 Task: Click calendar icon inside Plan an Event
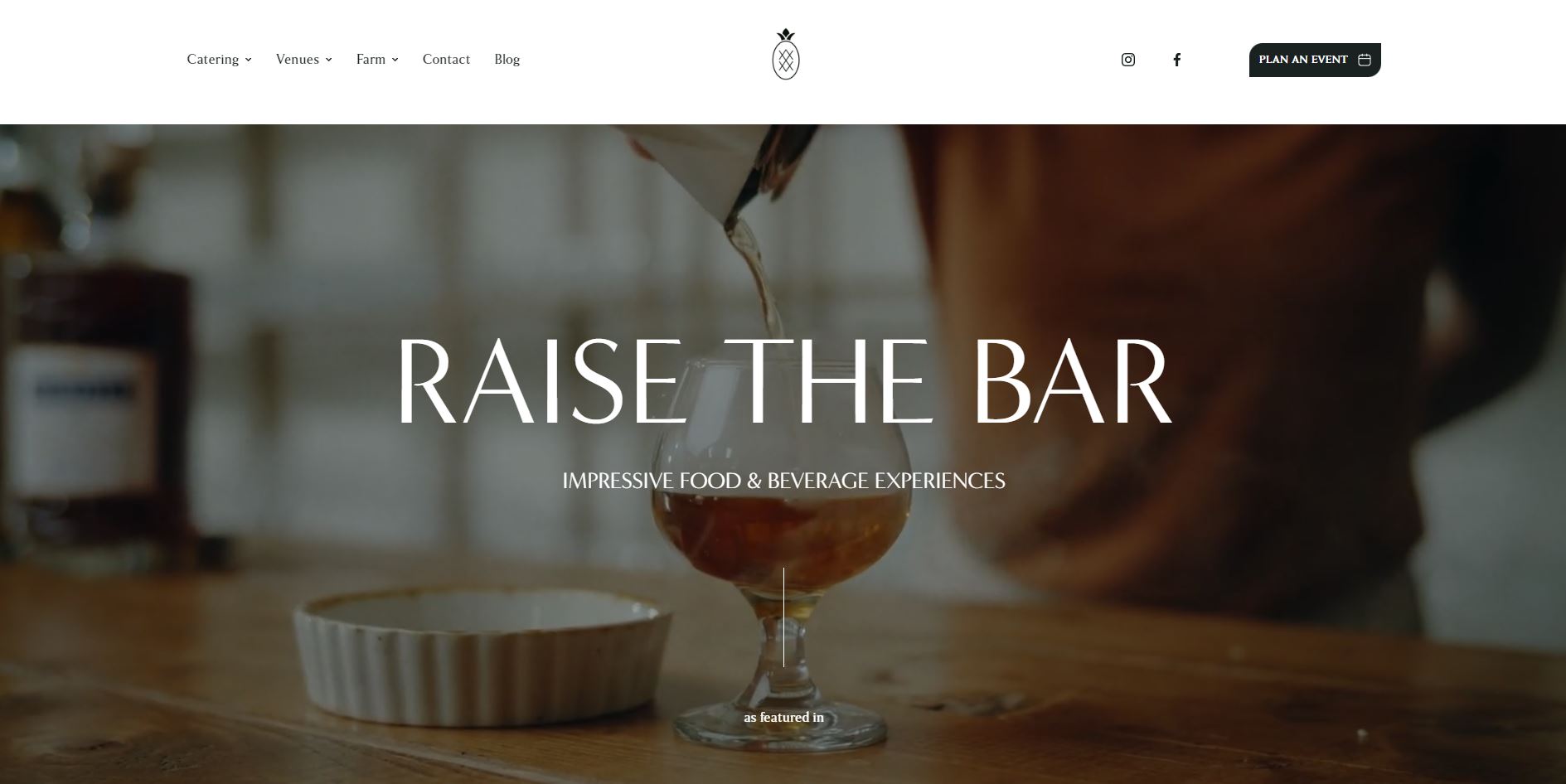pos(1365,60)
